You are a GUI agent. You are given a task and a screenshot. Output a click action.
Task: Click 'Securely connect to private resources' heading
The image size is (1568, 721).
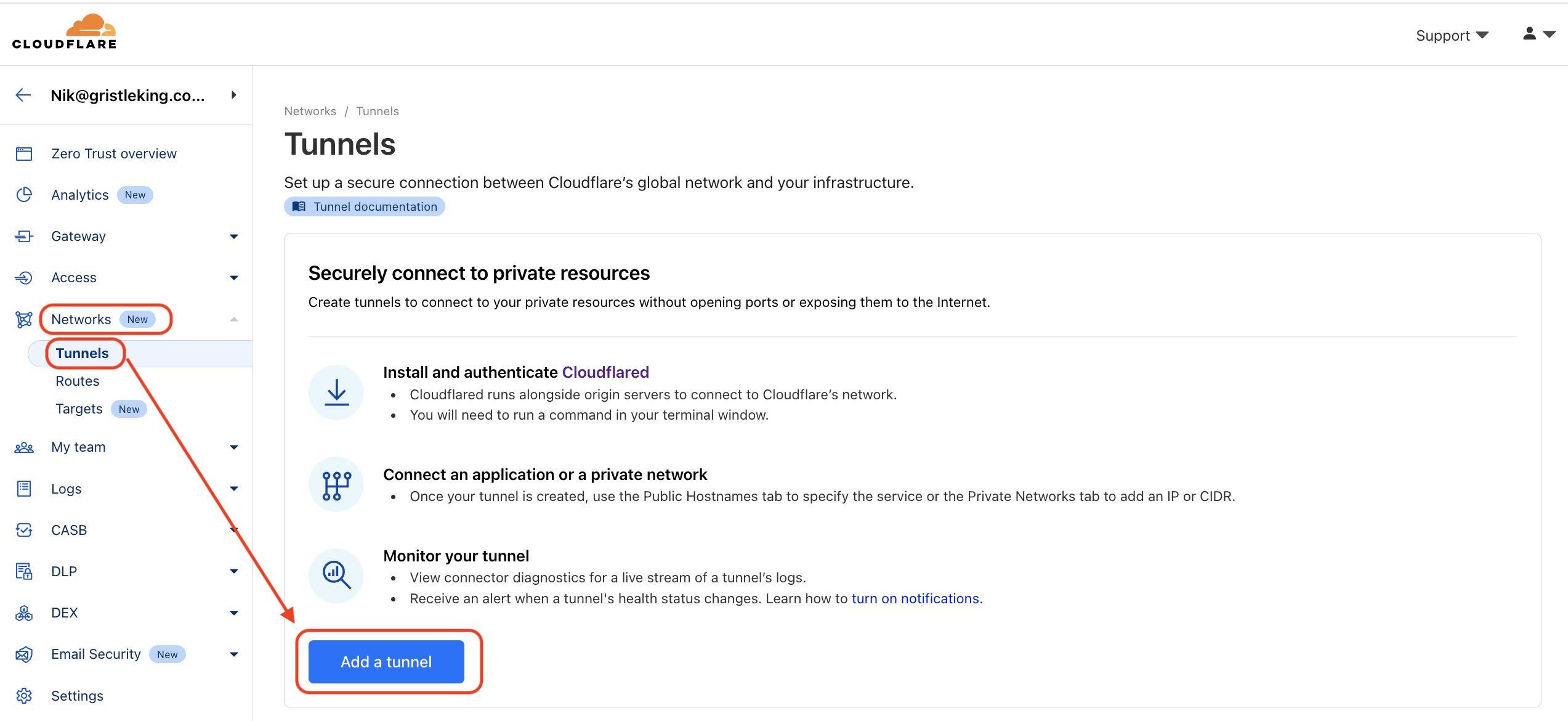[x=479, y=273]
